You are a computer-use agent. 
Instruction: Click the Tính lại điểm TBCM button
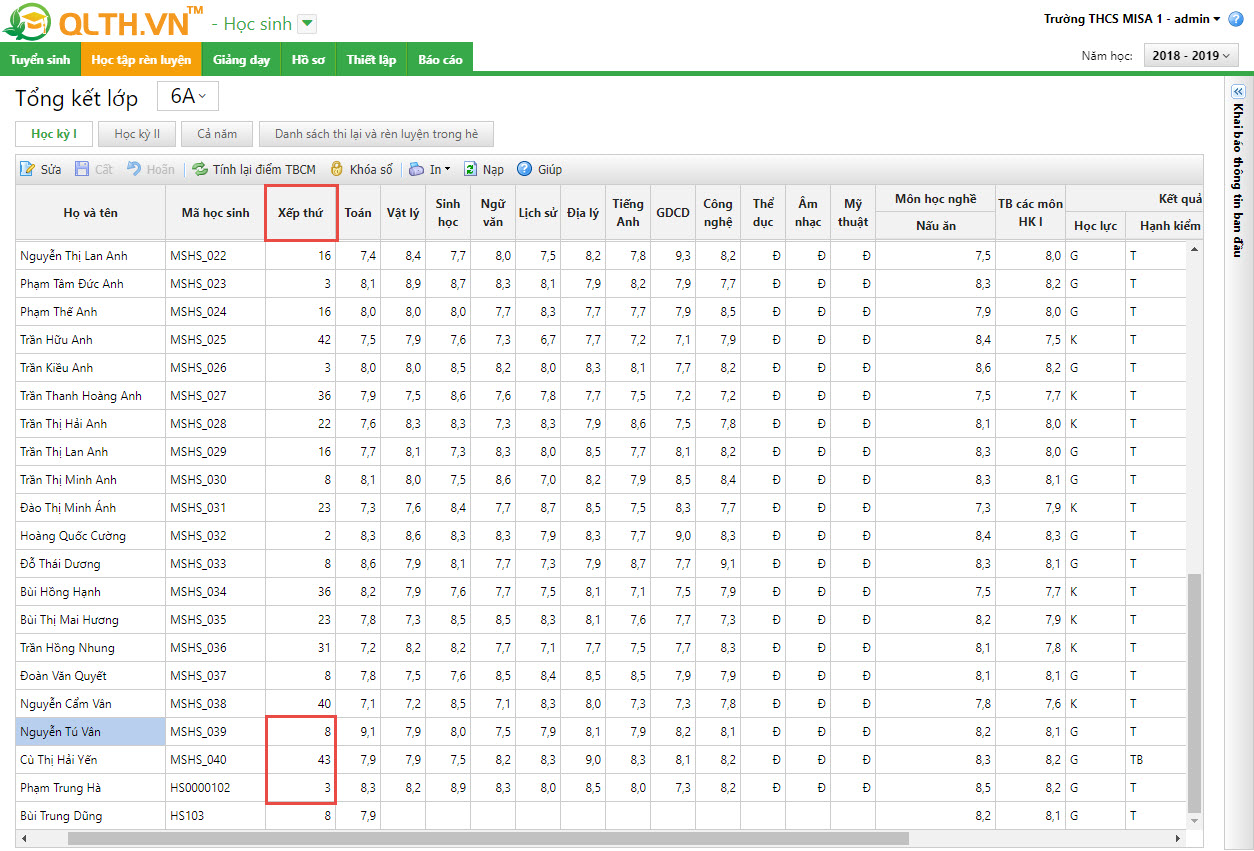254,169
